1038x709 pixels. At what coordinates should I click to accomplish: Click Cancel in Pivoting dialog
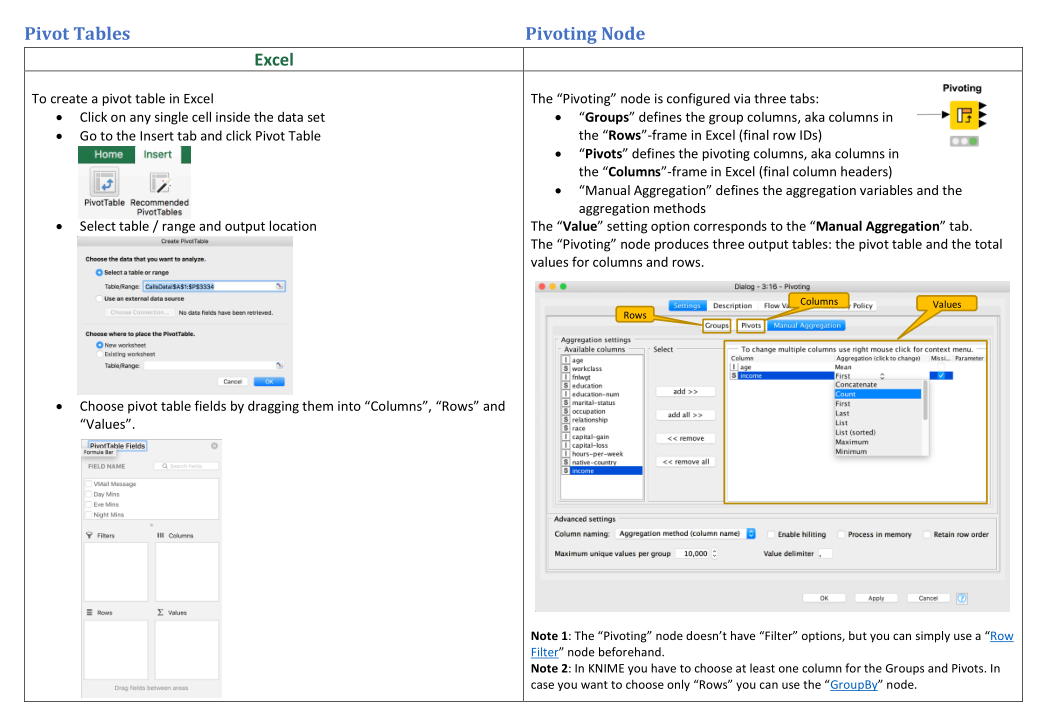click(x=928, y=598)
